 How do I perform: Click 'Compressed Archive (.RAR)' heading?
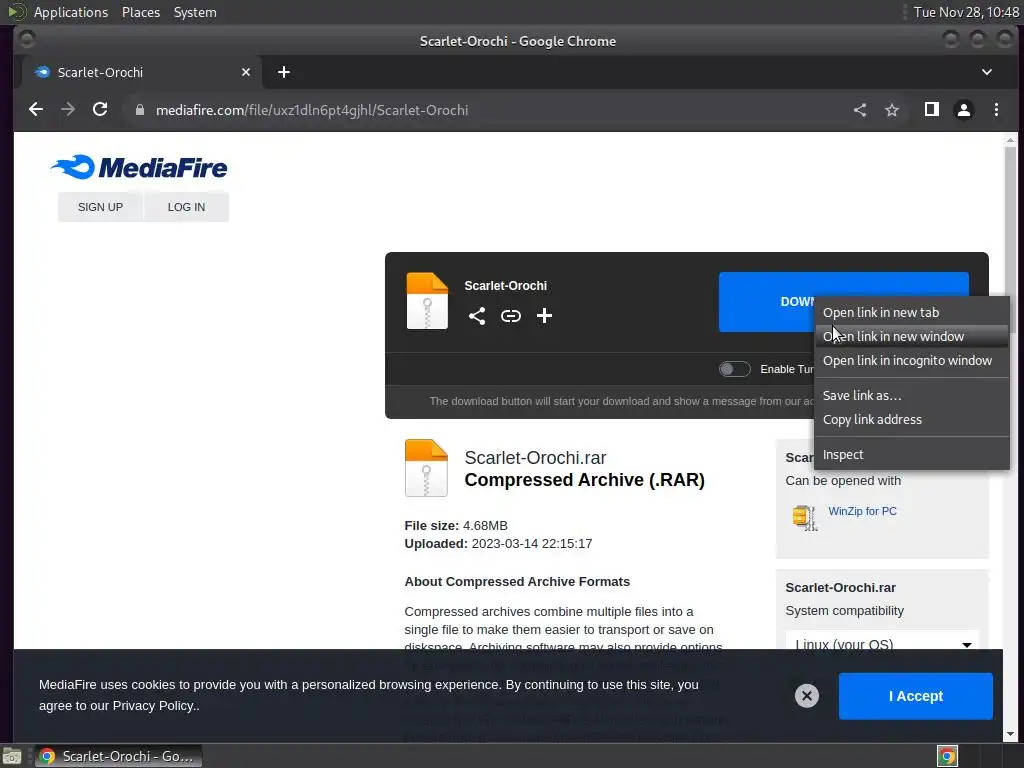584,480
